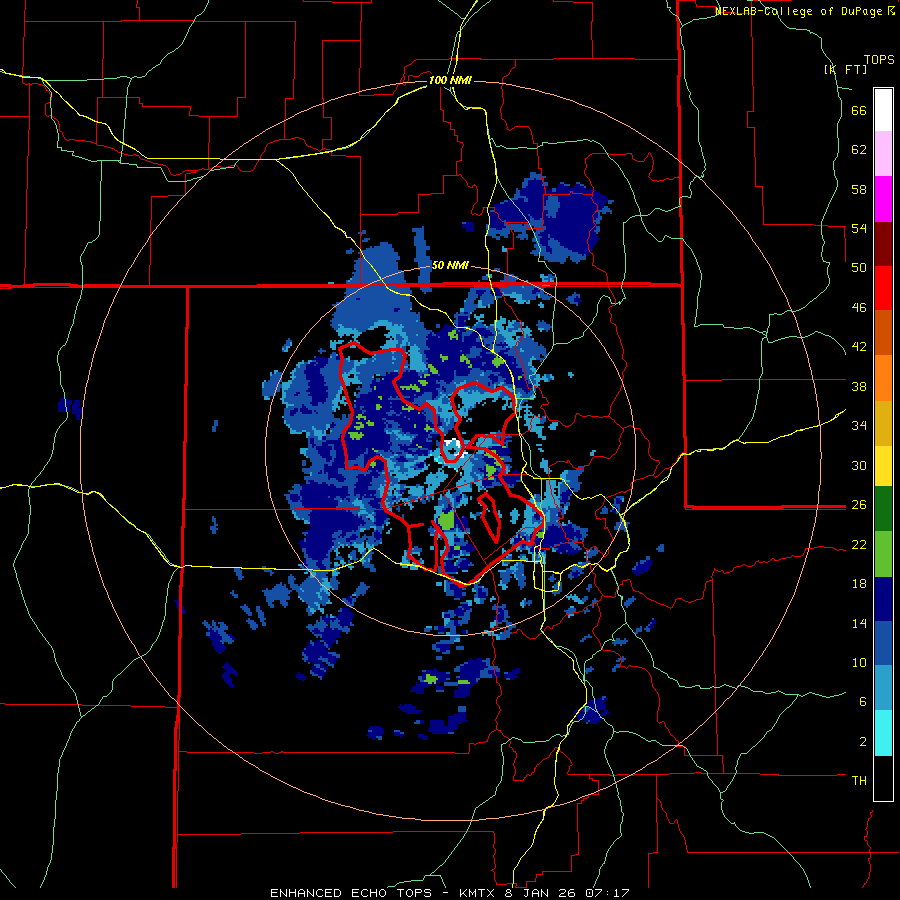Click the dark green legend swatch

tap(883, 509)
